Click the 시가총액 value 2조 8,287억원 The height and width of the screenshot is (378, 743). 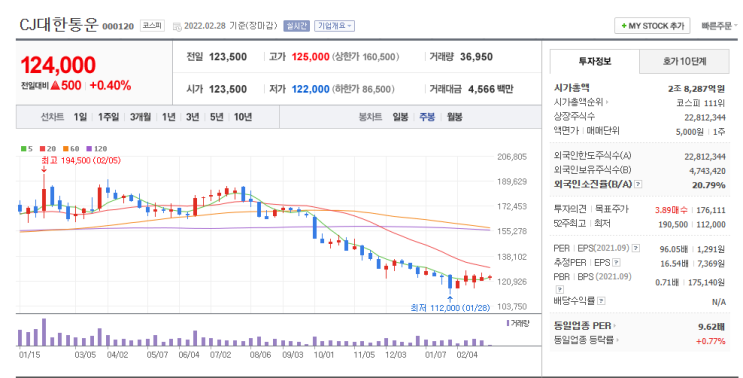click(696, 89)
